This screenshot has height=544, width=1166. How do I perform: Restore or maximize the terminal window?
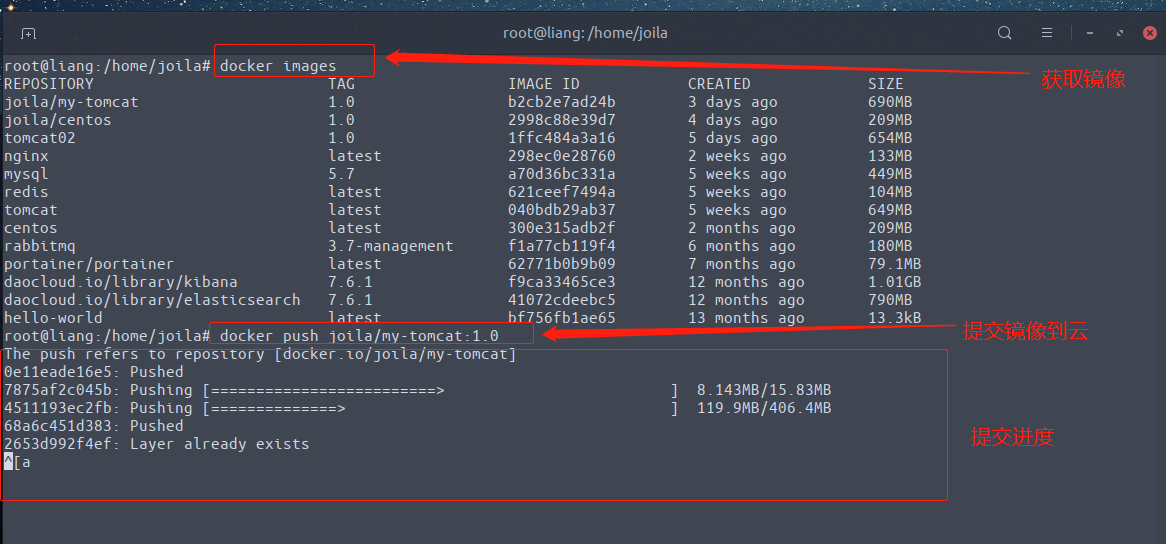tap(1120, 33)
